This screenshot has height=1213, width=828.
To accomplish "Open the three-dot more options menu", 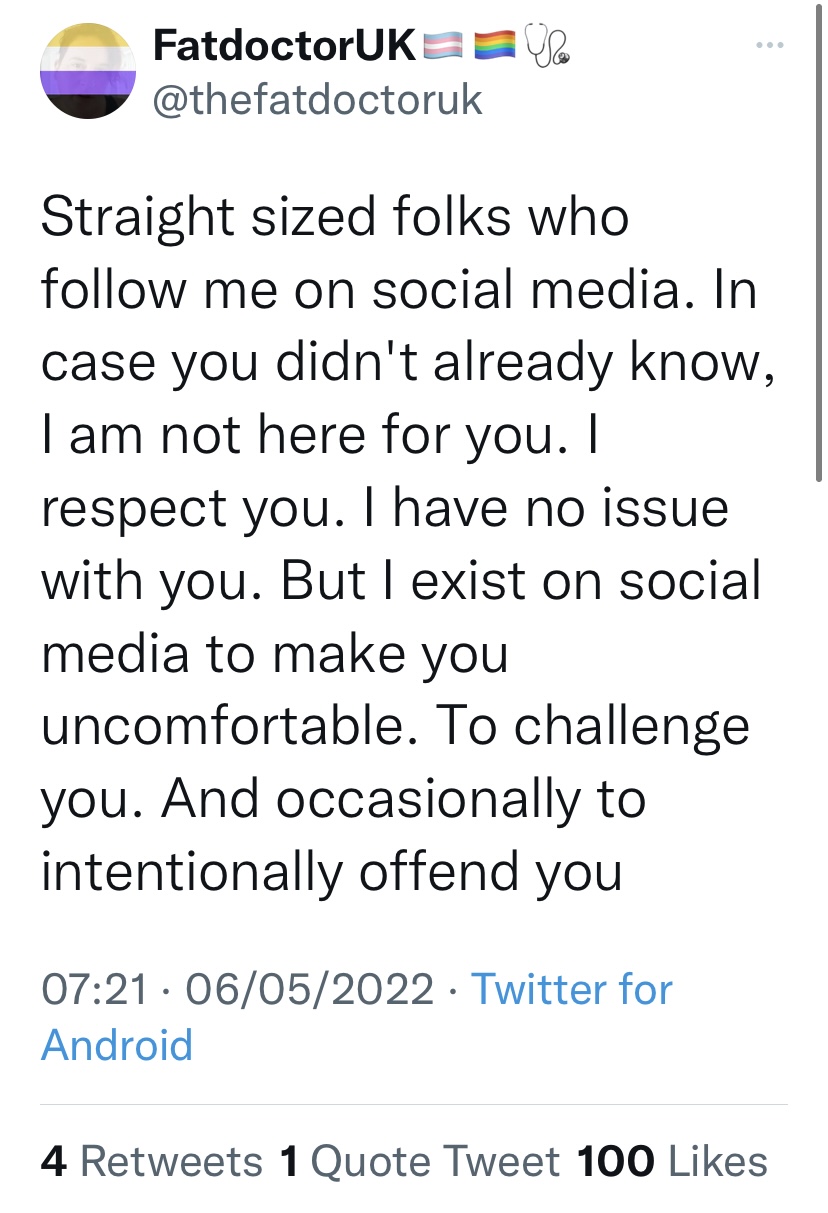I will point(768,47).
